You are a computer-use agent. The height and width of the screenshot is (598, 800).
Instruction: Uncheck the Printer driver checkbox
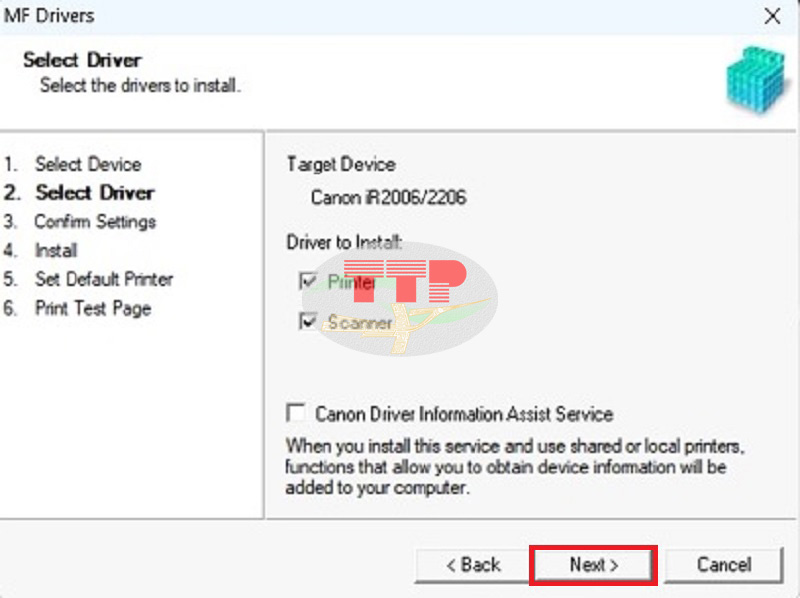point(309,281)
